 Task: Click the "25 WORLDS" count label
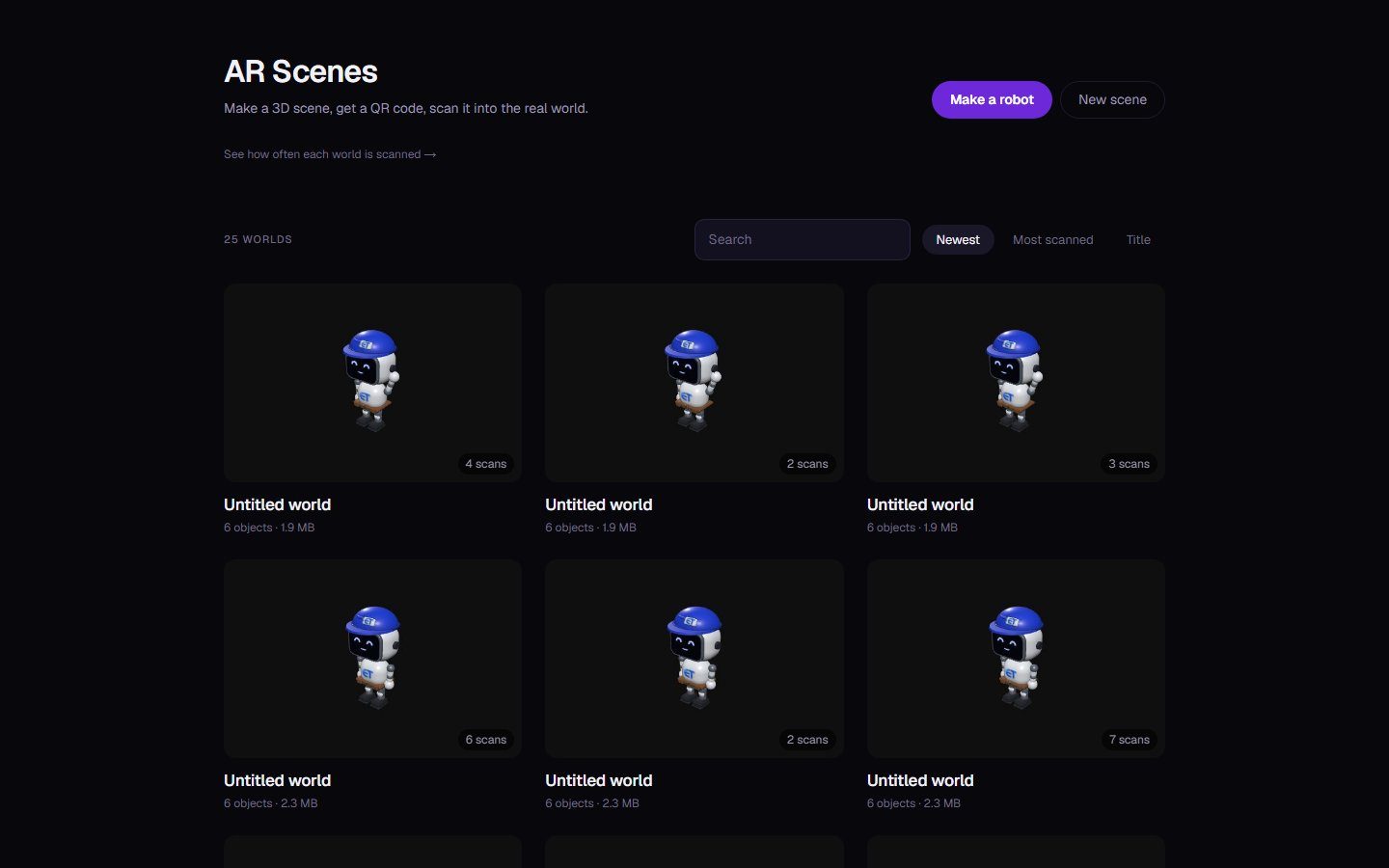pos(258,239)
